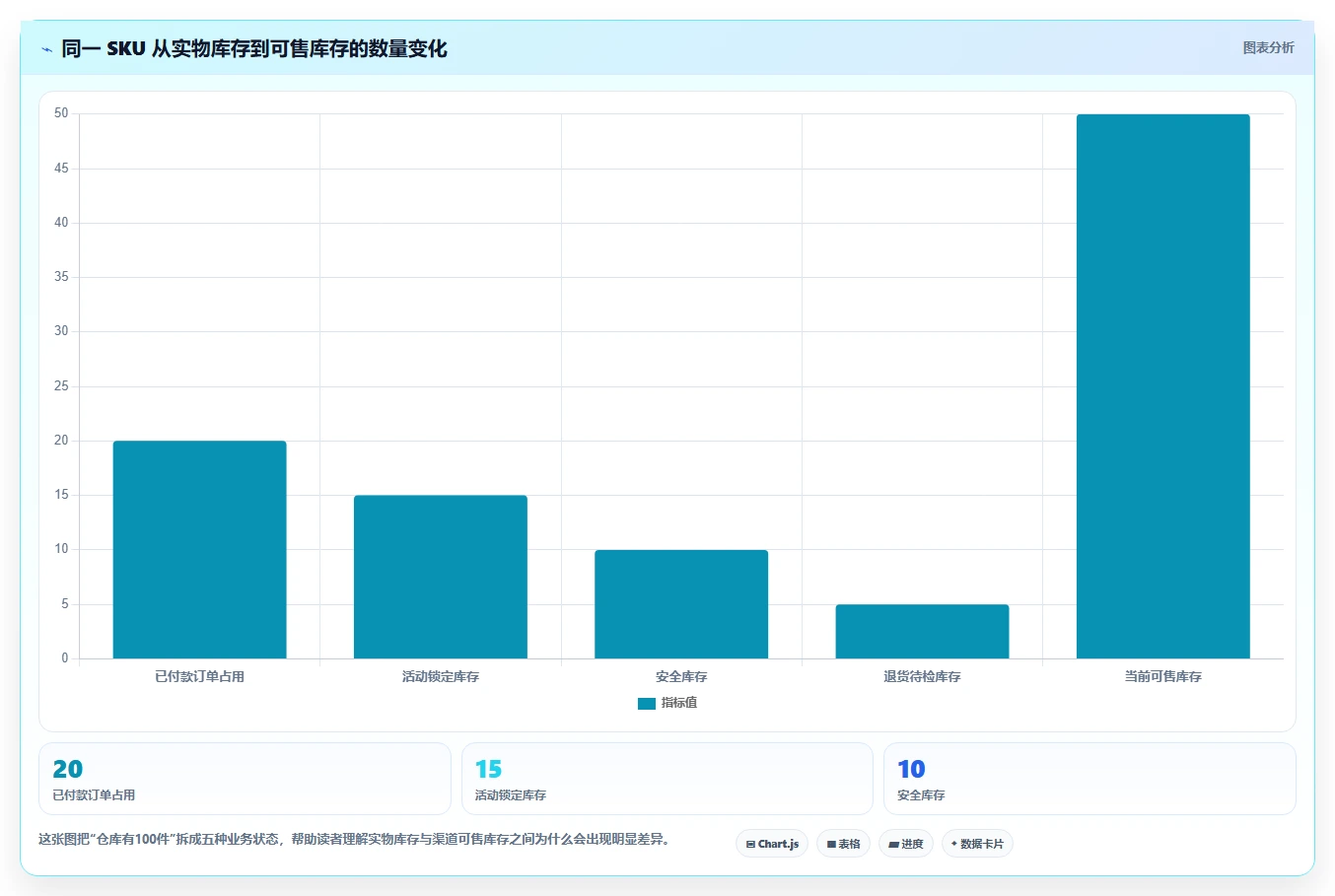Click the 已付款订单占用 bar in the chart
The width and height of the screenshot is (1335, 896).
(x=200, y=549)
